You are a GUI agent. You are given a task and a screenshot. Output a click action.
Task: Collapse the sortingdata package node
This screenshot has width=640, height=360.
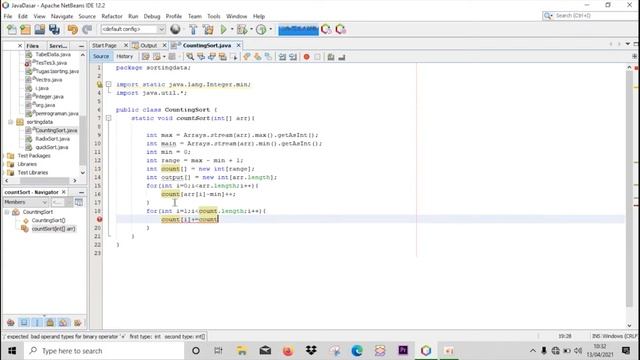(11, 122)
